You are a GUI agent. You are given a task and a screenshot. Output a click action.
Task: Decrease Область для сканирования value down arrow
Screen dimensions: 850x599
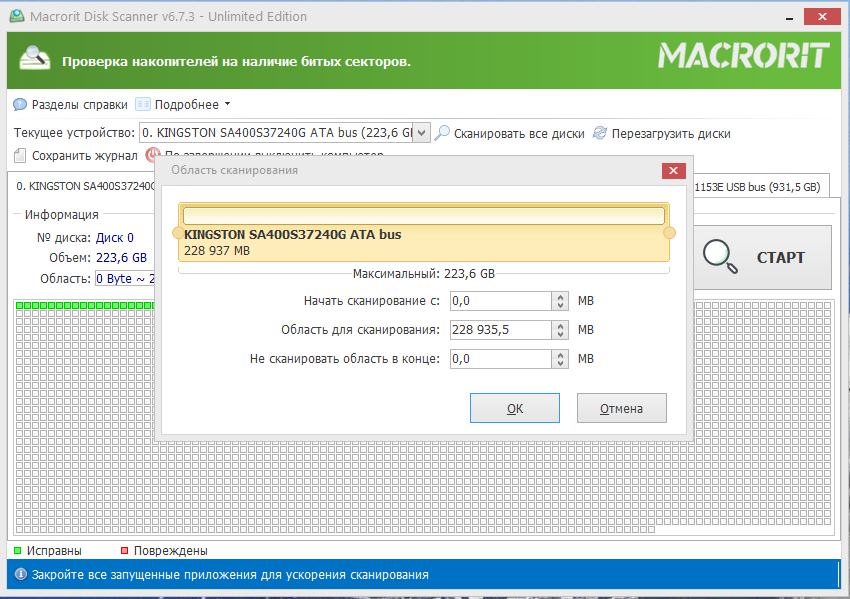click(x=560, y=334)
